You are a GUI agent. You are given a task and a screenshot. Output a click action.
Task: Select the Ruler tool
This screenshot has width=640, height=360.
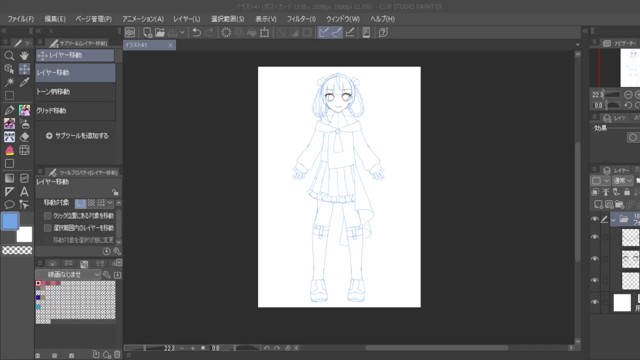click(x=9, y=191)
